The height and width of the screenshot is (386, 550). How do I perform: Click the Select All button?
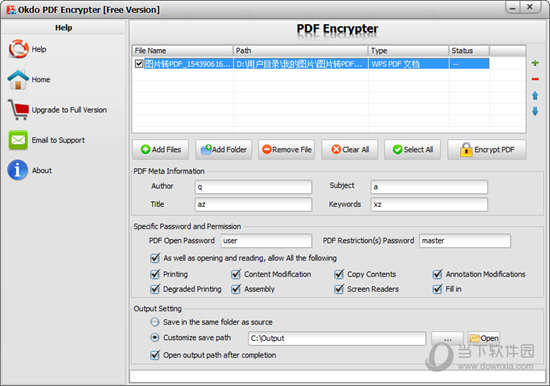click(412, 149)
